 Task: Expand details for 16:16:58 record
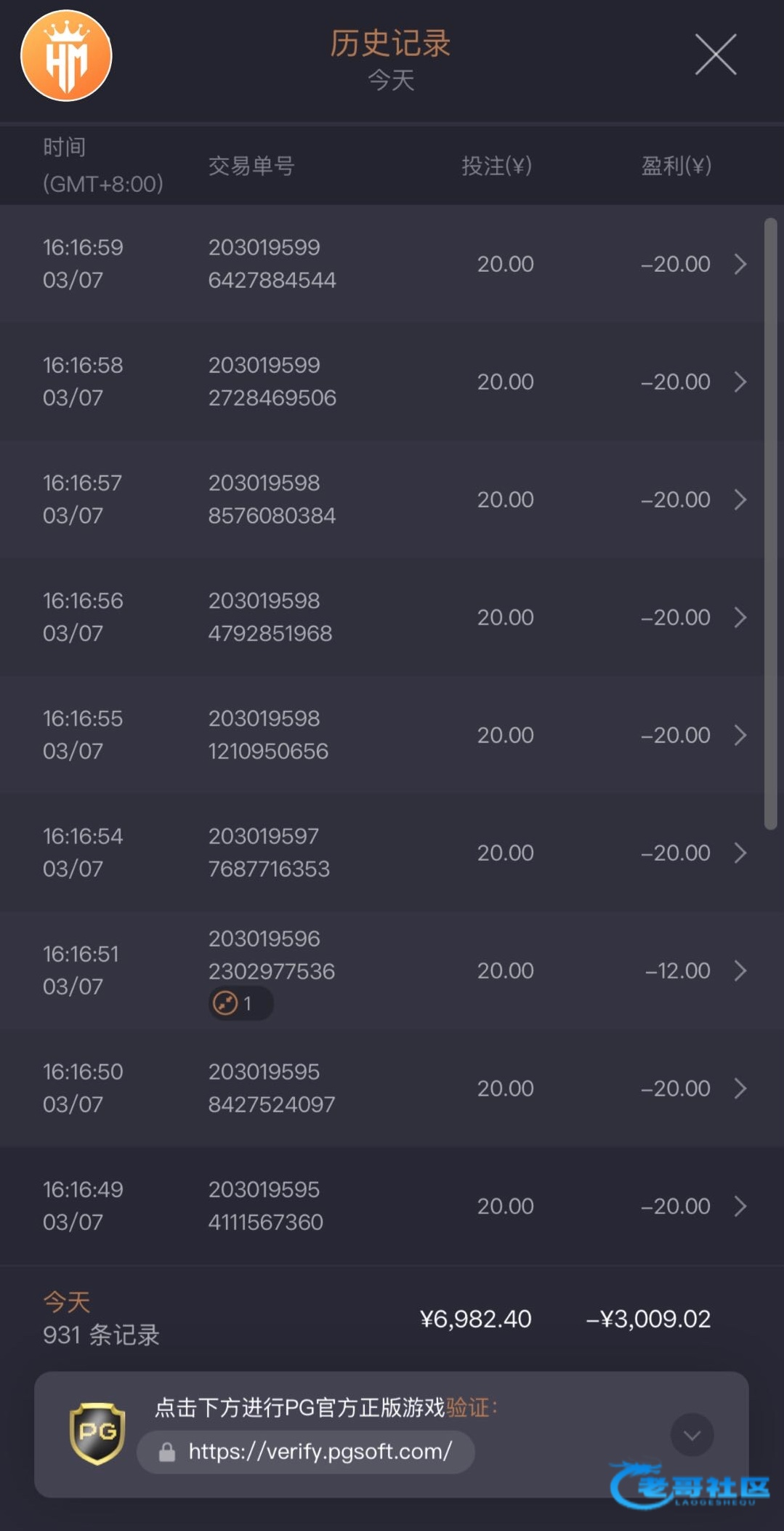[740, 382]
